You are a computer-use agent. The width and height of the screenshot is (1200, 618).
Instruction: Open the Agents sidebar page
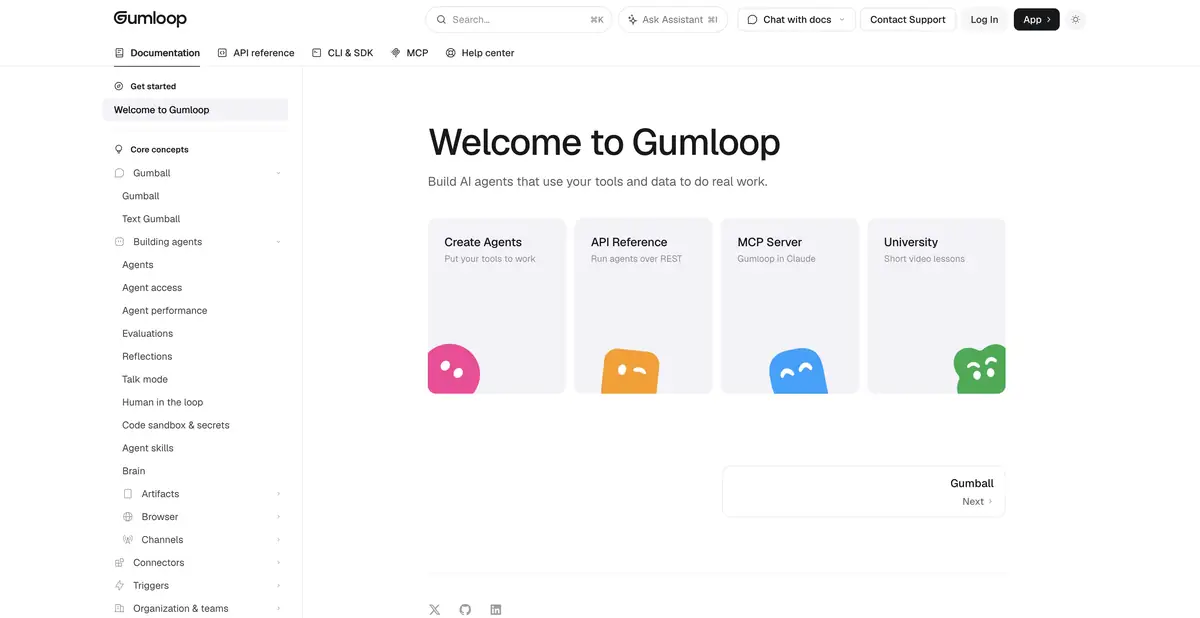tap(138, 265)
